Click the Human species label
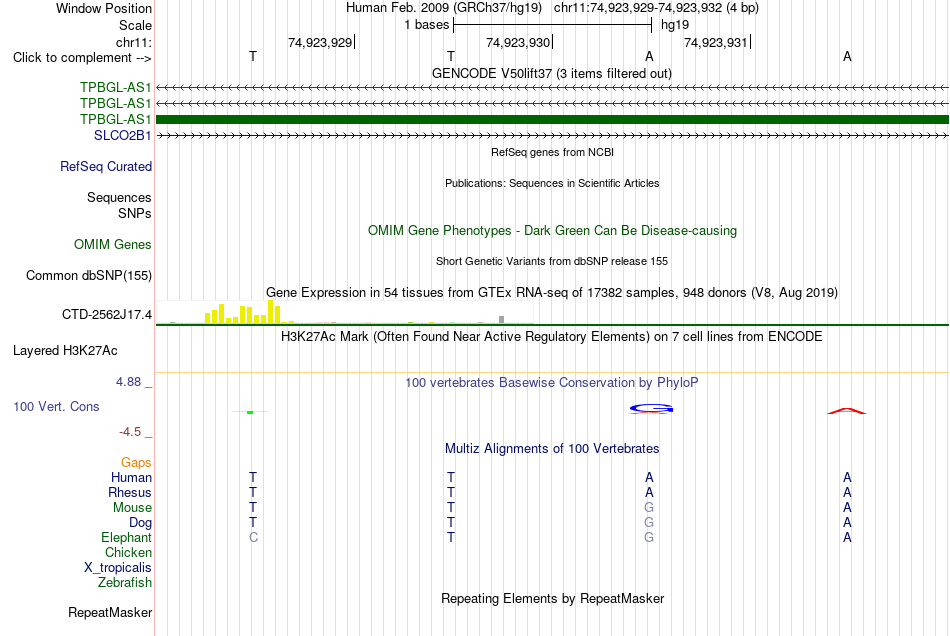Image resolution: width=950 pixels, height=636 pixels. tap(131, 477)
